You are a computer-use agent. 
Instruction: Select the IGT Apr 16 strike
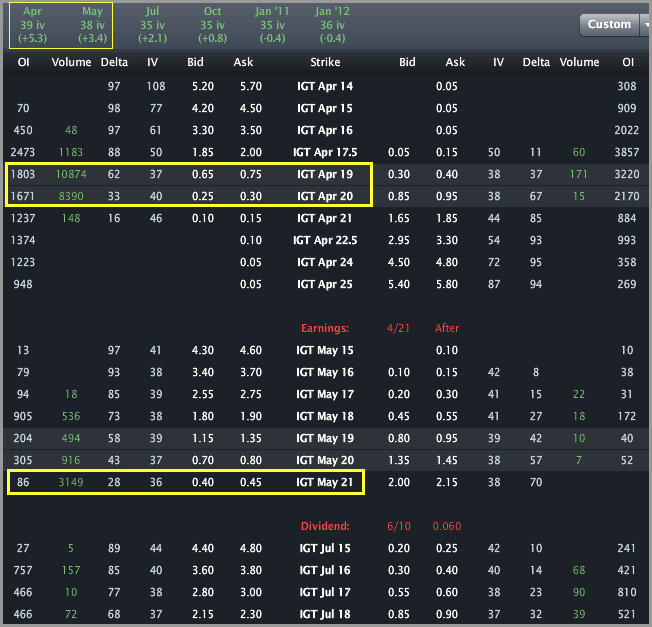tap(325, 131)
